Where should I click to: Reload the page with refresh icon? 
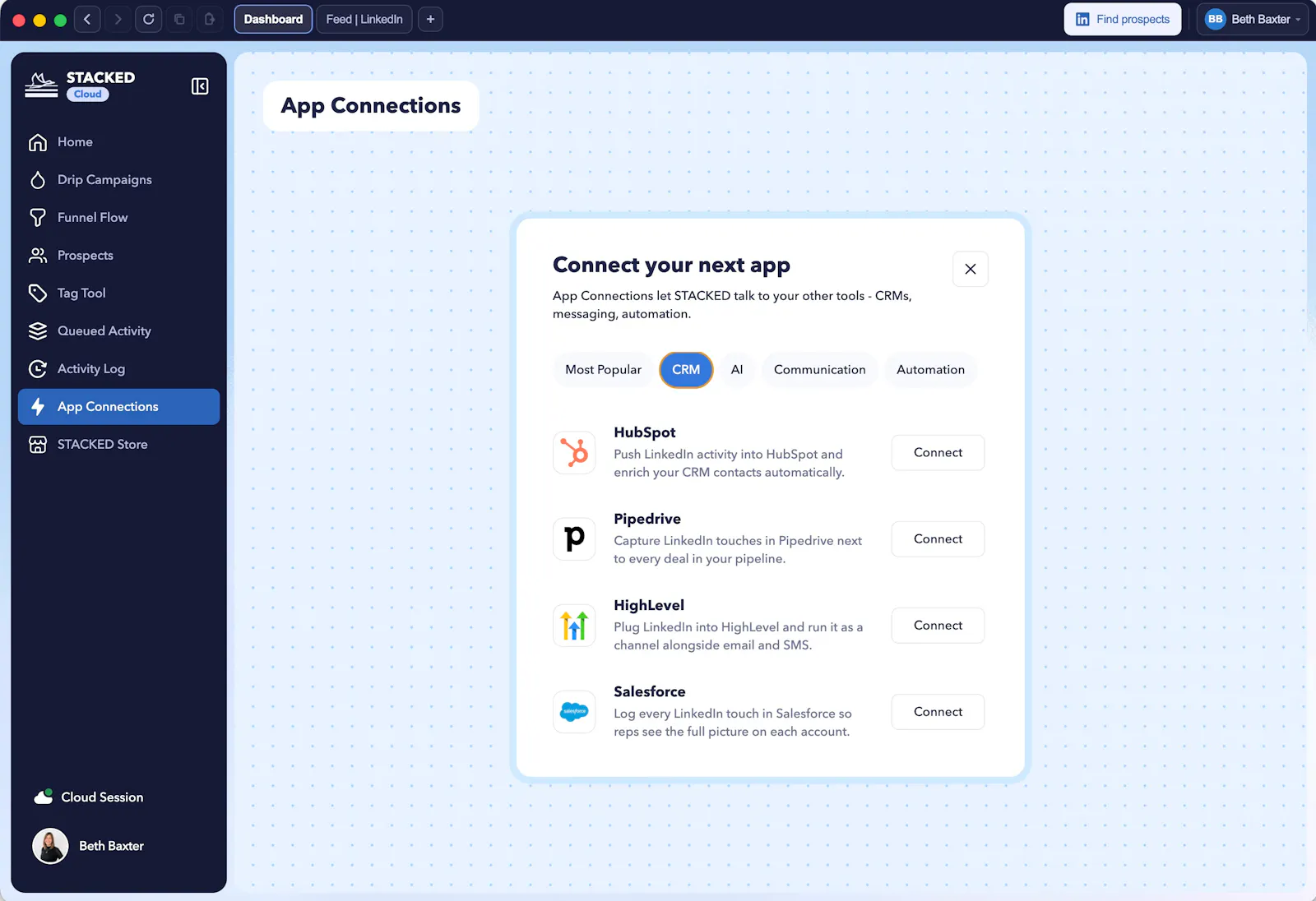click(x=149, y=19)
